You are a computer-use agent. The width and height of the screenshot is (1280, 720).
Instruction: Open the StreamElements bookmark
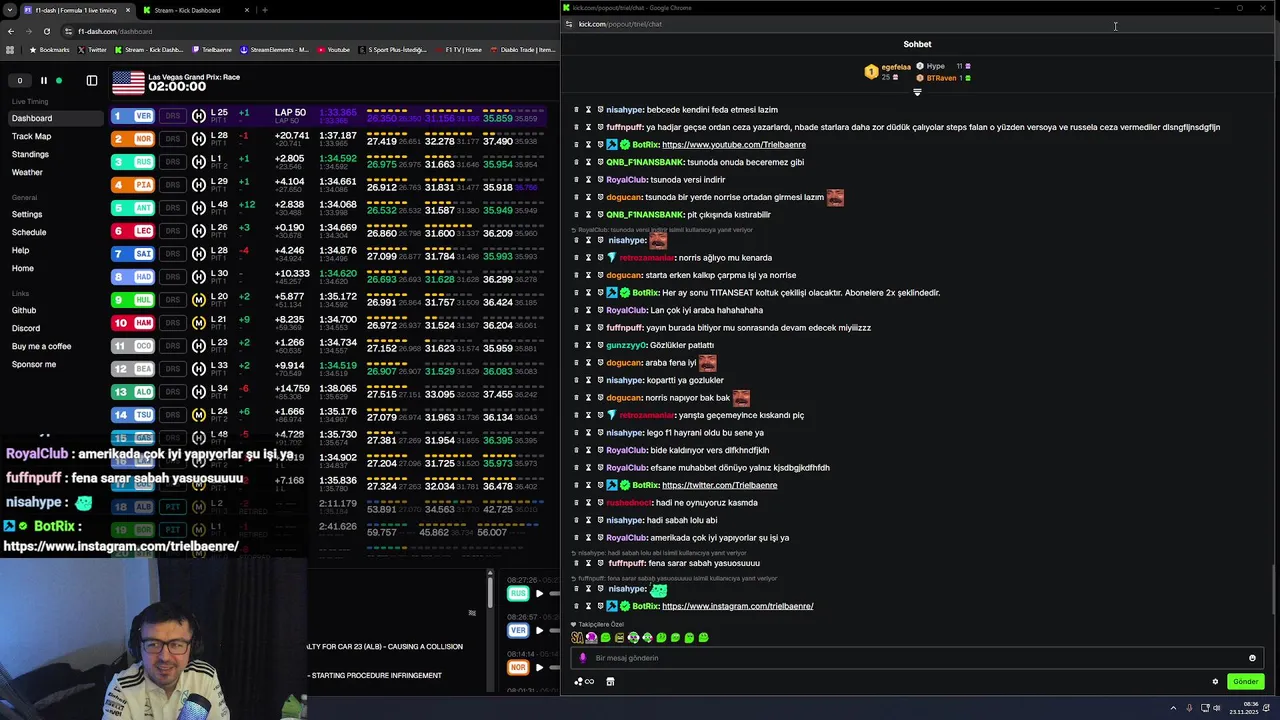point(275,49)
